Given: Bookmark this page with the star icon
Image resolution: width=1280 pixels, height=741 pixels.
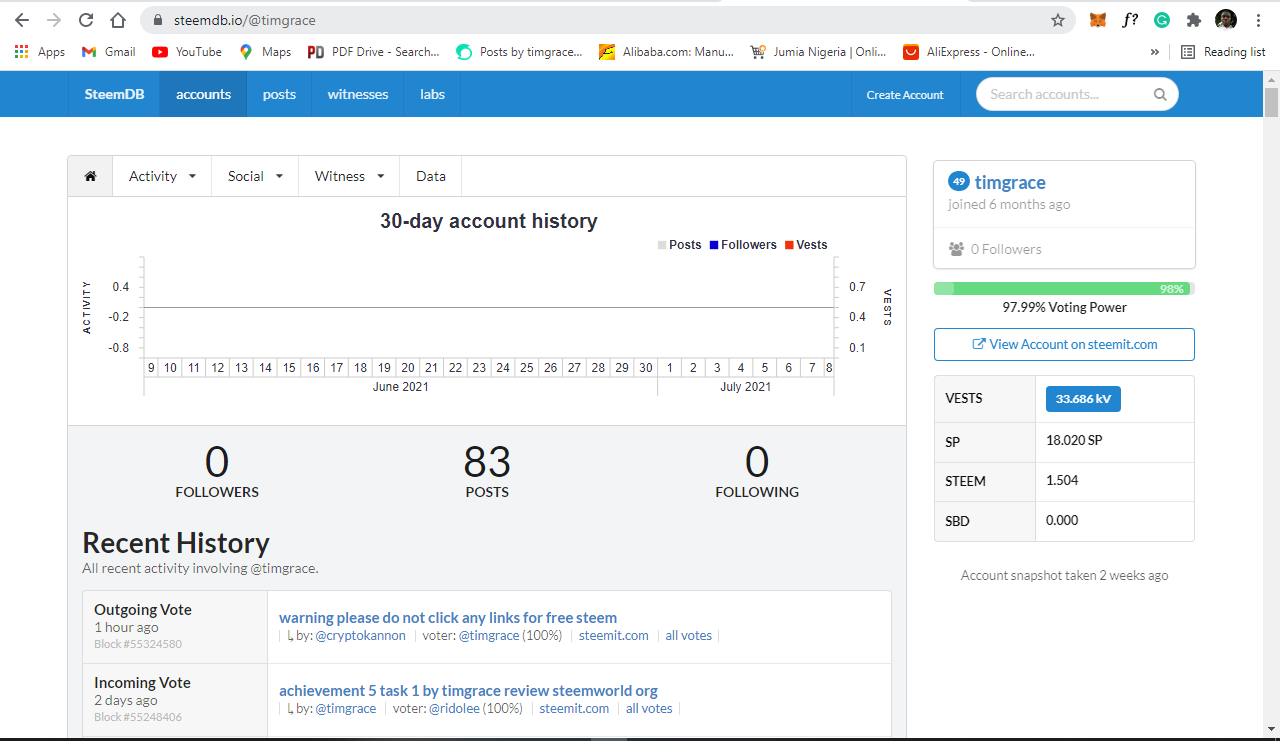Looking at the screenshot, I should coord(1057,20).
